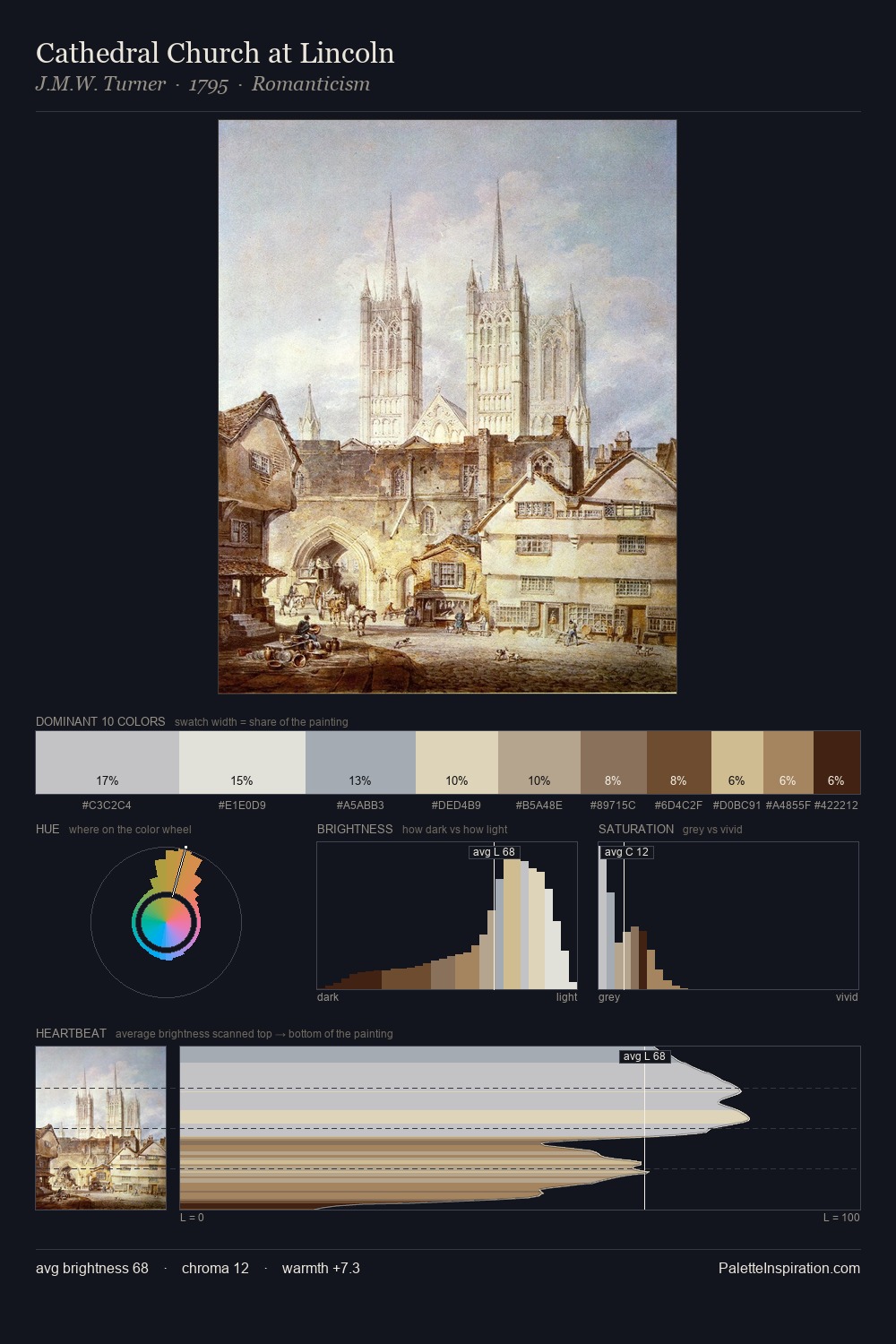896x1344 pixels.
Task: Click the title 'Cathedral Church at Lincoln'
Action: click(215, 53)
